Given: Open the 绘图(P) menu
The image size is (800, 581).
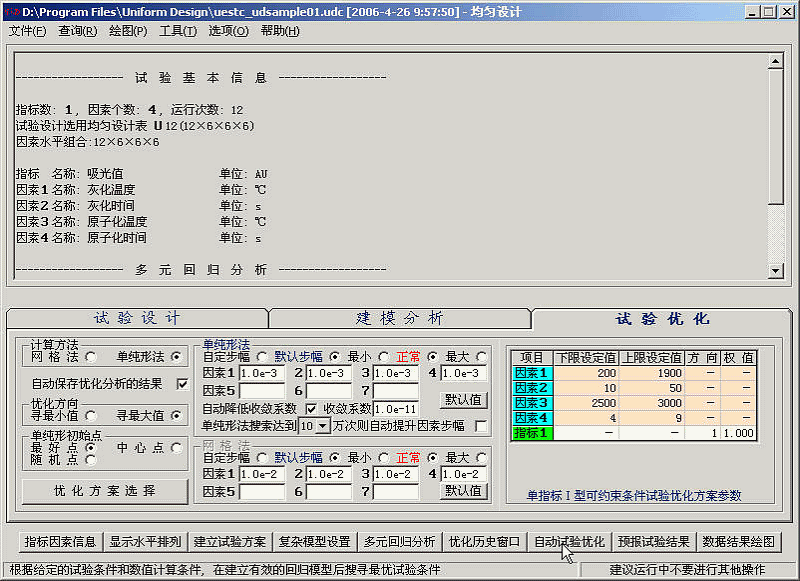Looking at the screenshot, I should pos(128,31).
